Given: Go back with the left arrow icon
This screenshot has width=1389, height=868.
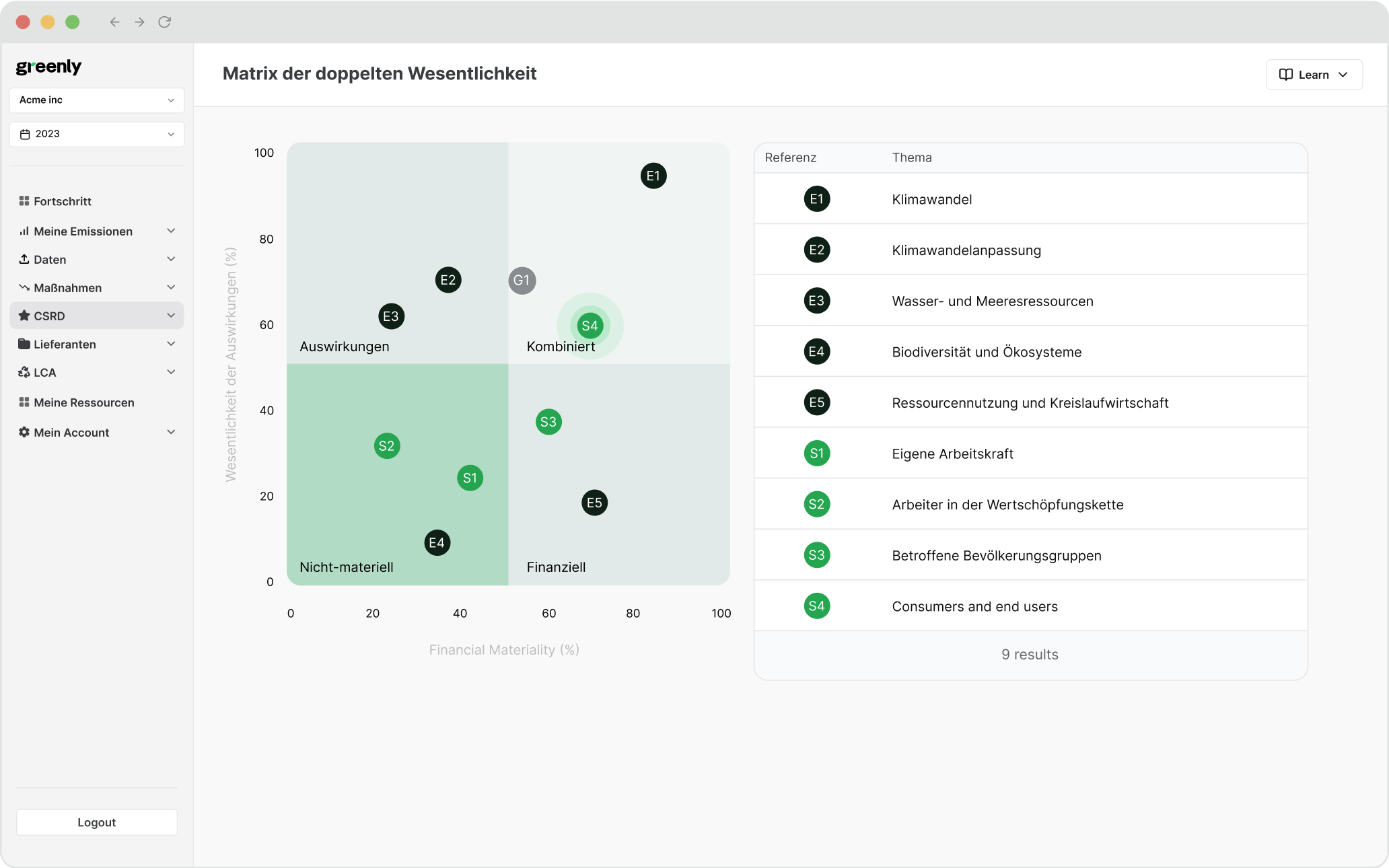Looking at the screenshot, I should tap(114, 22).
